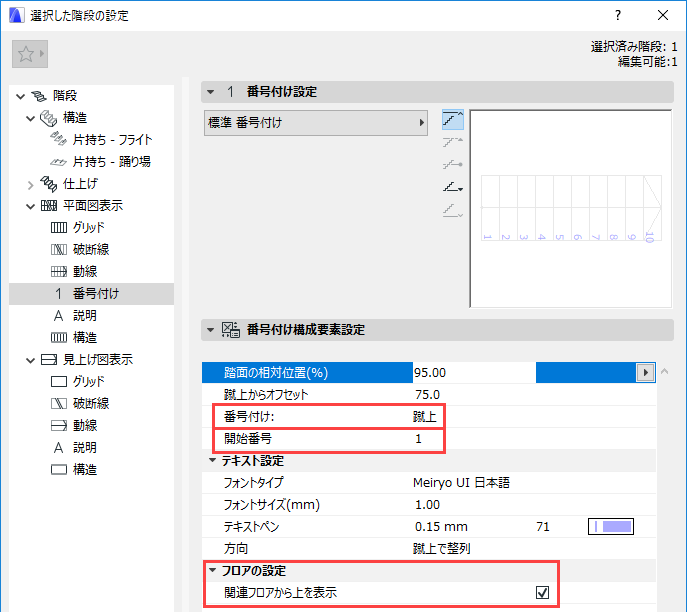Click the 破断線 icon under 平面図表示
Viewport: 687px width, 612px height.
[x=59, y=249]
